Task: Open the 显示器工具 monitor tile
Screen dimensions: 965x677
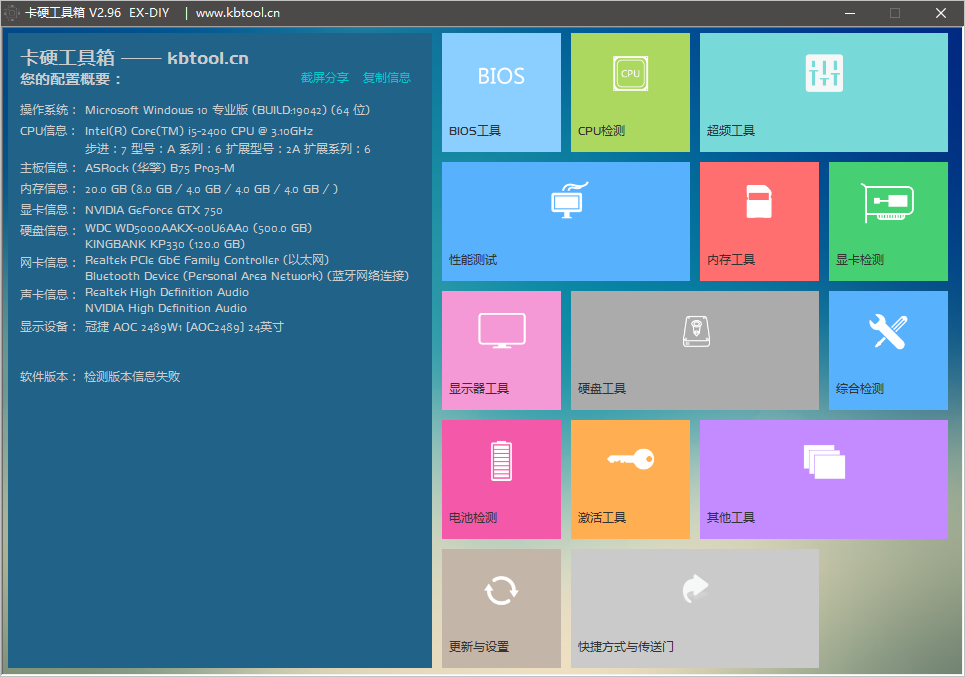Action: [x=501, y=350]
